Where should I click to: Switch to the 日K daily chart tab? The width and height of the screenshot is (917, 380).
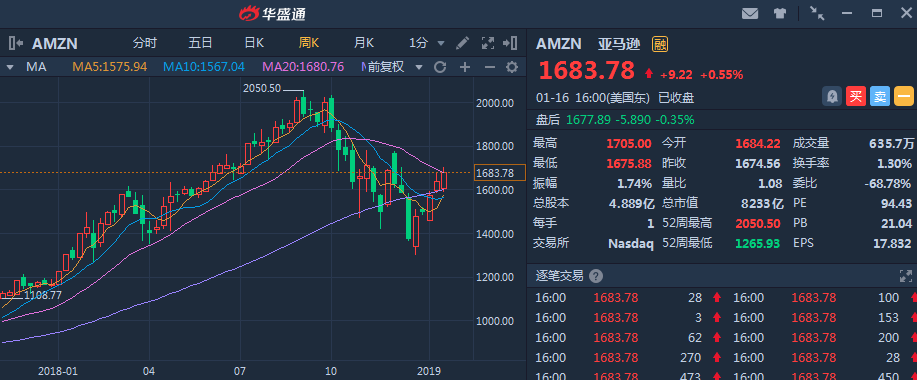(x=254, y=43)
